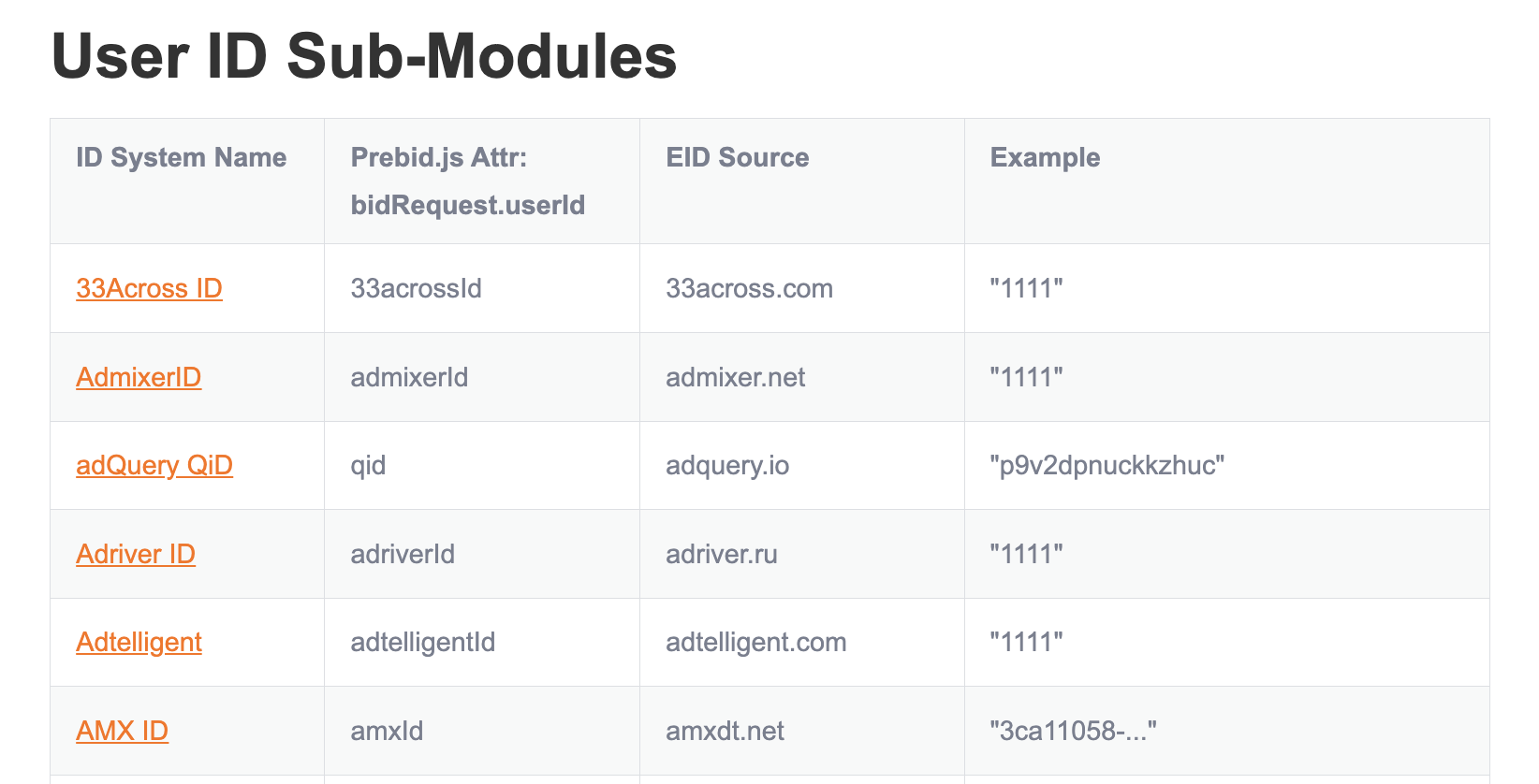Select the adriver.ru source cell
Screen dimensions: 1539x784
tap(721, 554)
